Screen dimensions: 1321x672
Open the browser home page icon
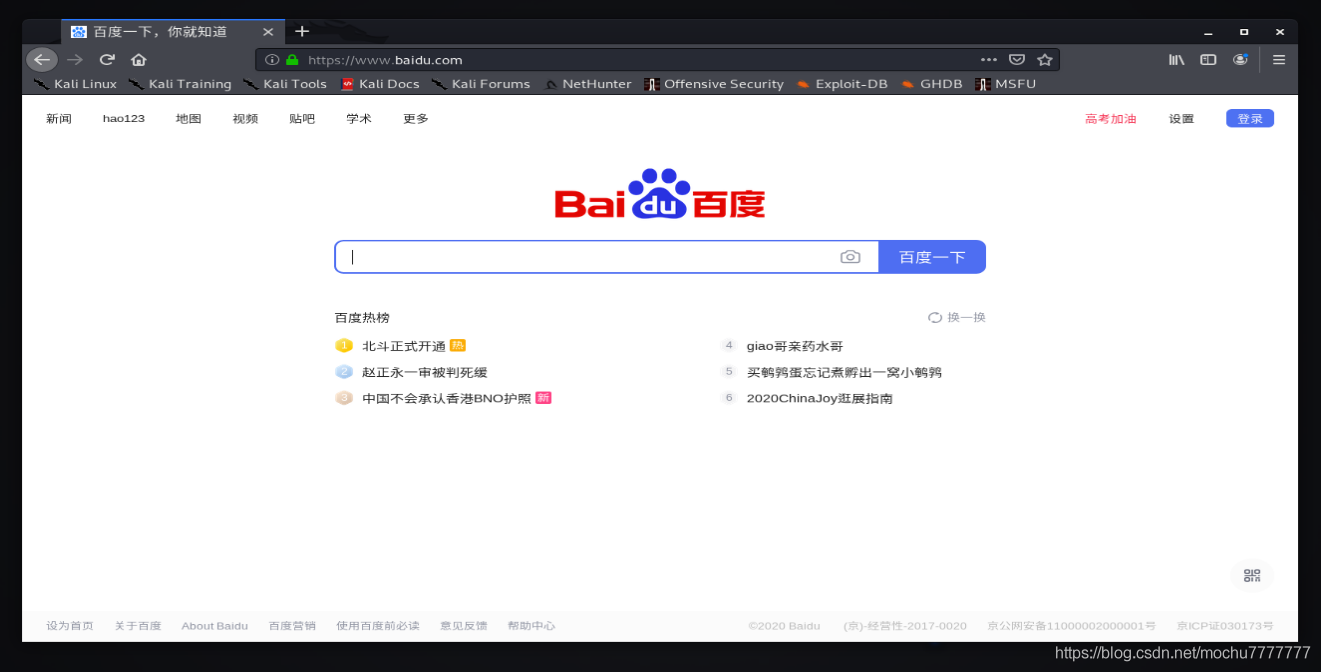tap(139, 59)
